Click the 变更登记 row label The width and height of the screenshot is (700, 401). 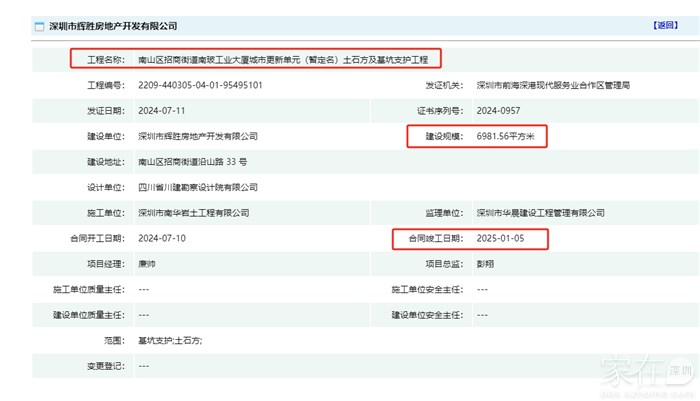(102, 366)
